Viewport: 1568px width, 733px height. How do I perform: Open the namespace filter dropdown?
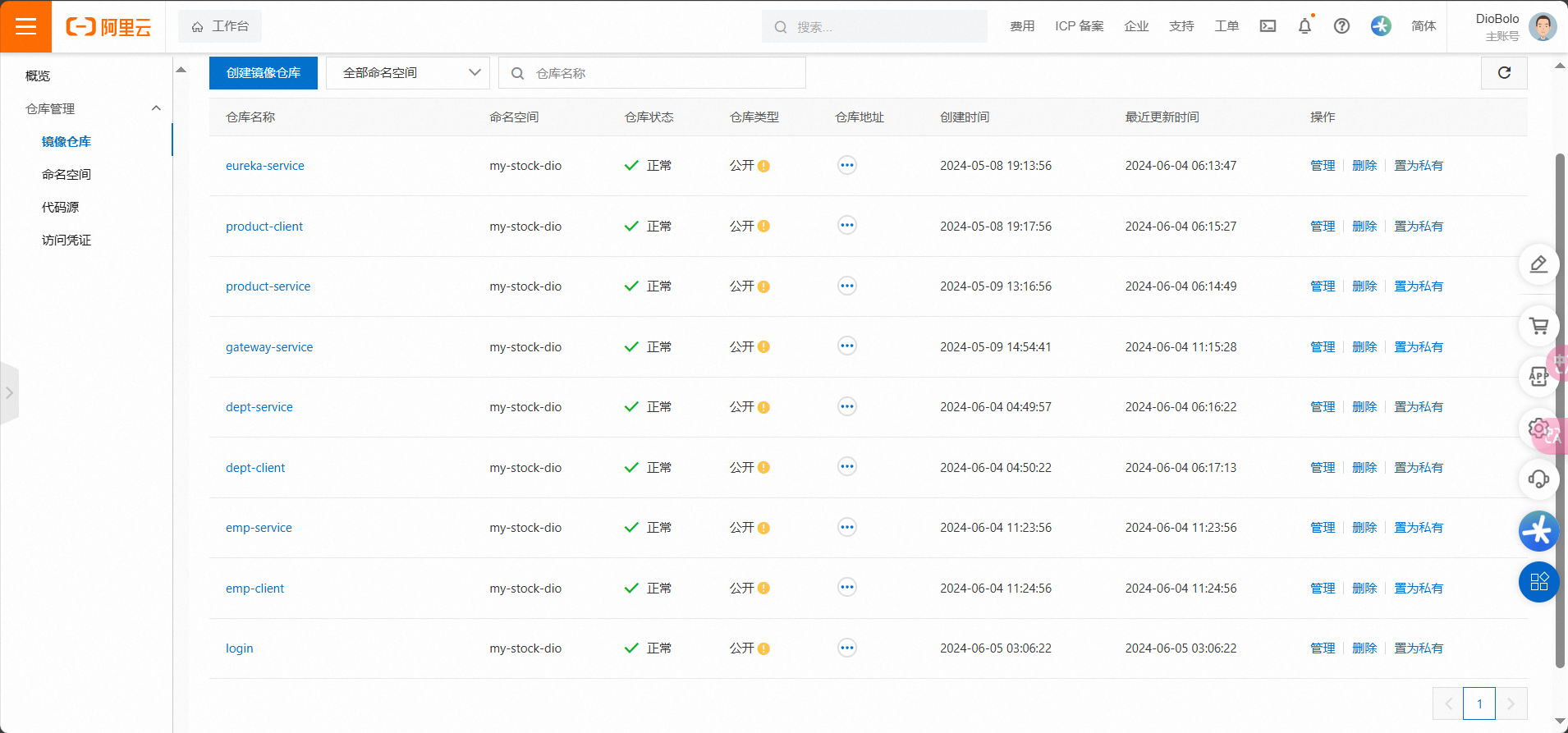point(408,73)
